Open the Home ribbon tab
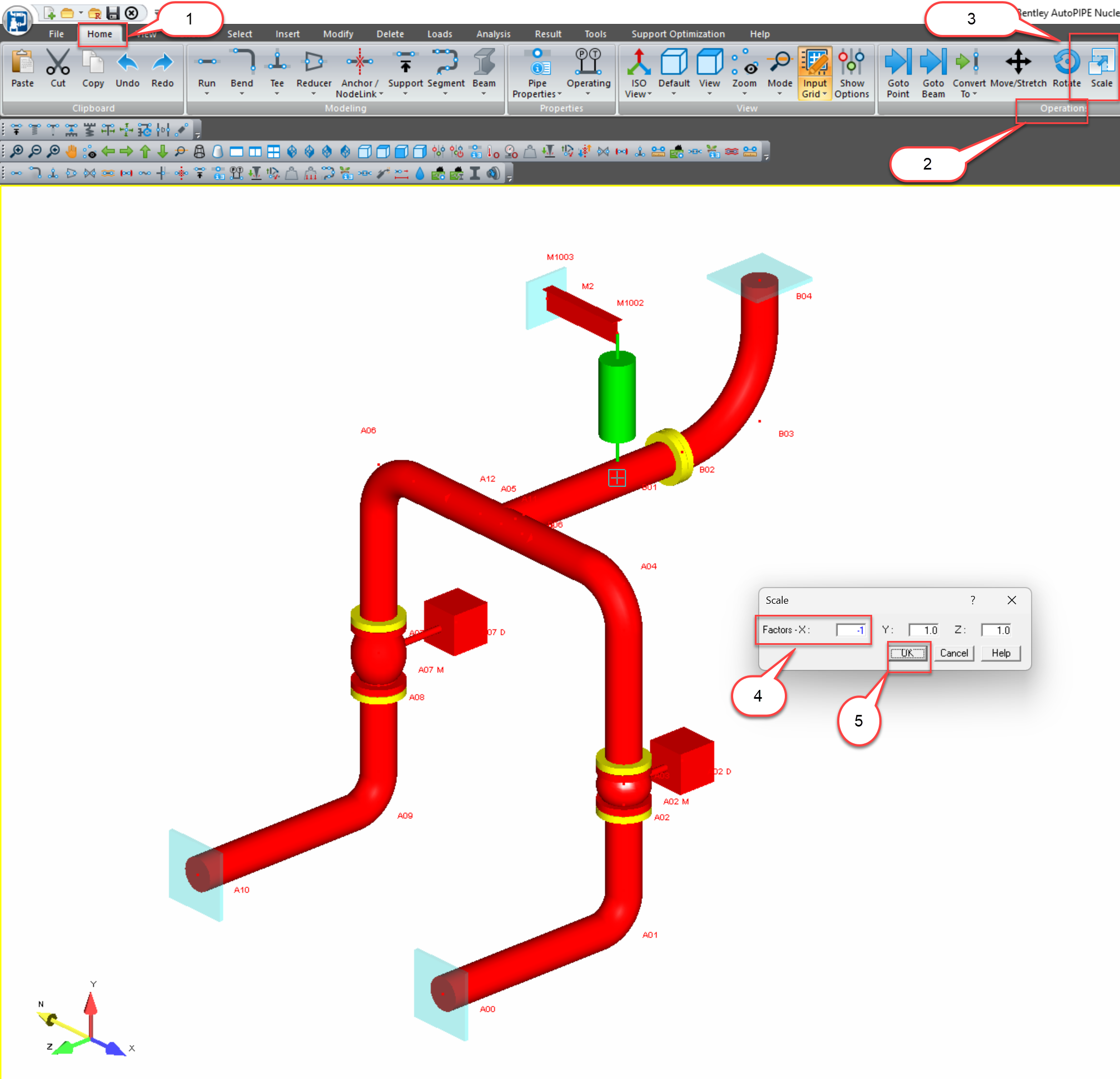 click(99, 34)
